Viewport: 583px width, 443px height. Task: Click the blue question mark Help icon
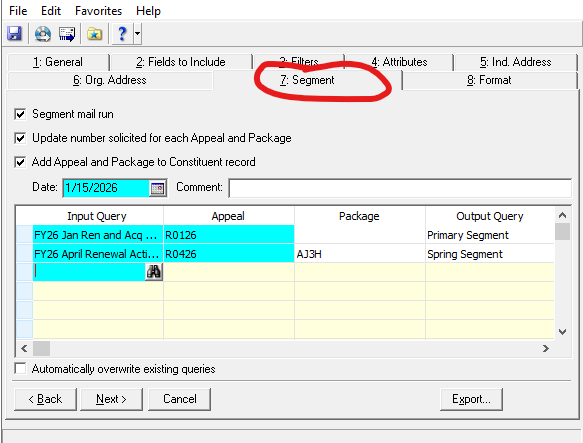click(122, 34)
